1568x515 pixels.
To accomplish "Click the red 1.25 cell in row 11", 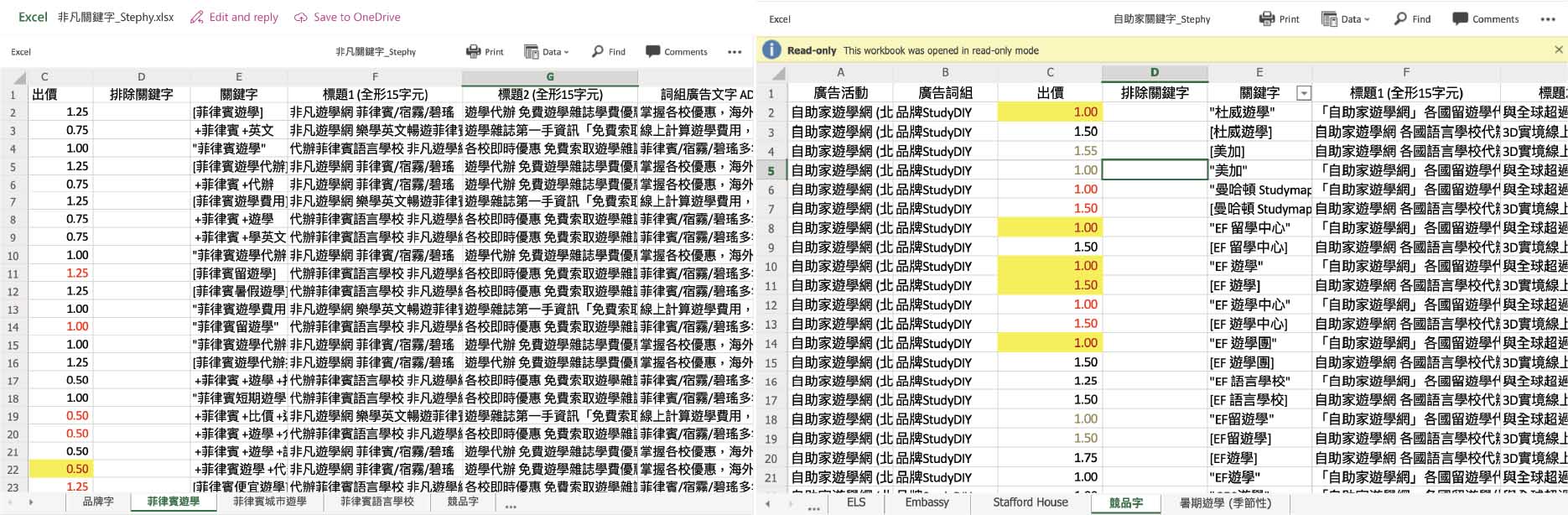I will tap(60, 273).
